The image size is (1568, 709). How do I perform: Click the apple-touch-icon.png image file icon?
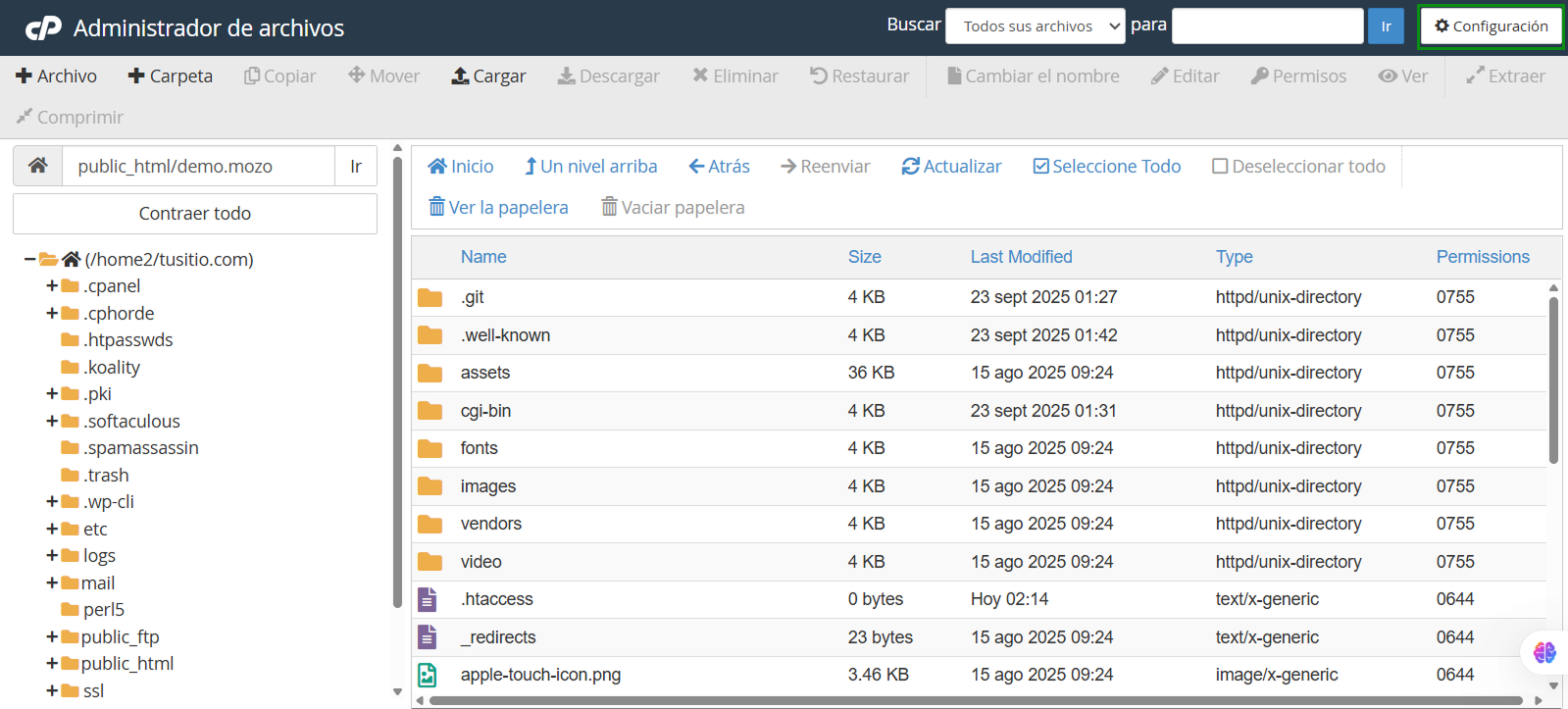pyautogui.click(x=428, y=675)
